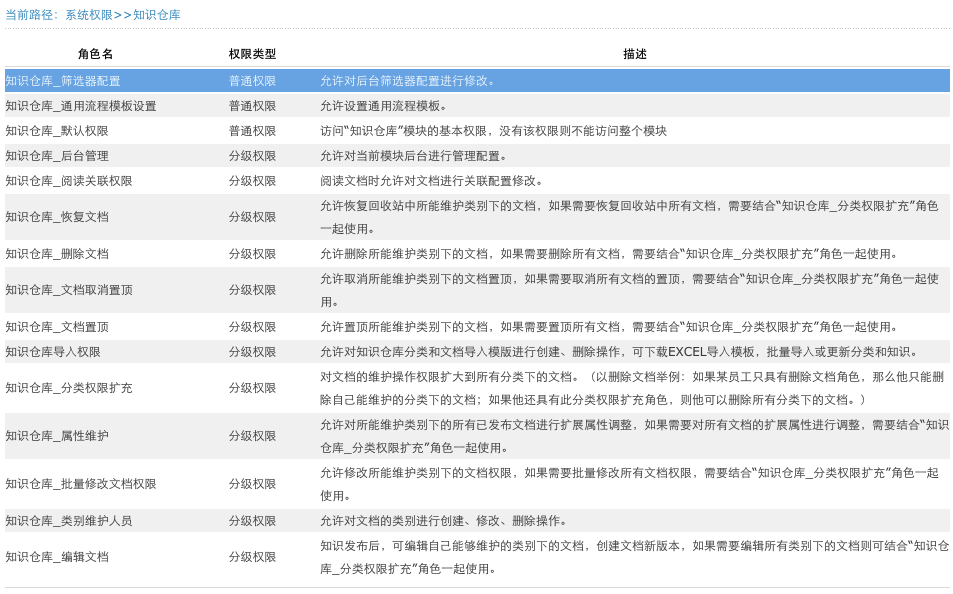Click description 允许对当前模块后台进行管理配置
953x594 pixels.
pos(414,156)
